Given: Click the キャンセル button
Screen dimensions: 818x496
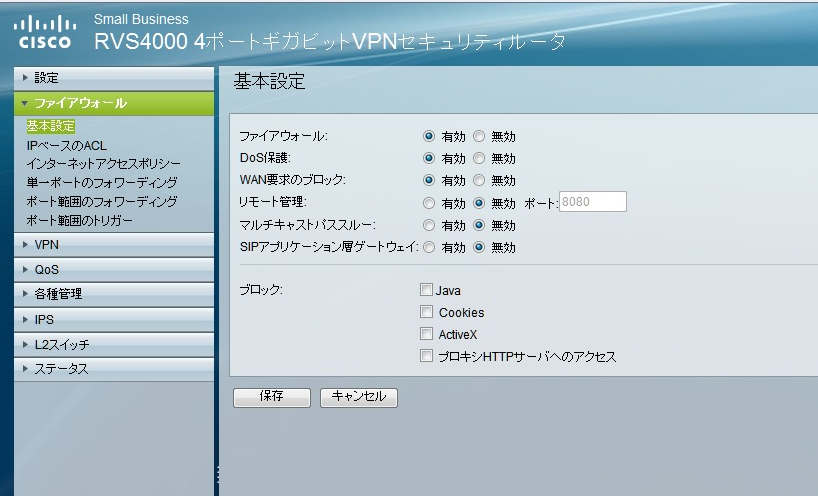Looking at the screenshot, I should 359,397.
